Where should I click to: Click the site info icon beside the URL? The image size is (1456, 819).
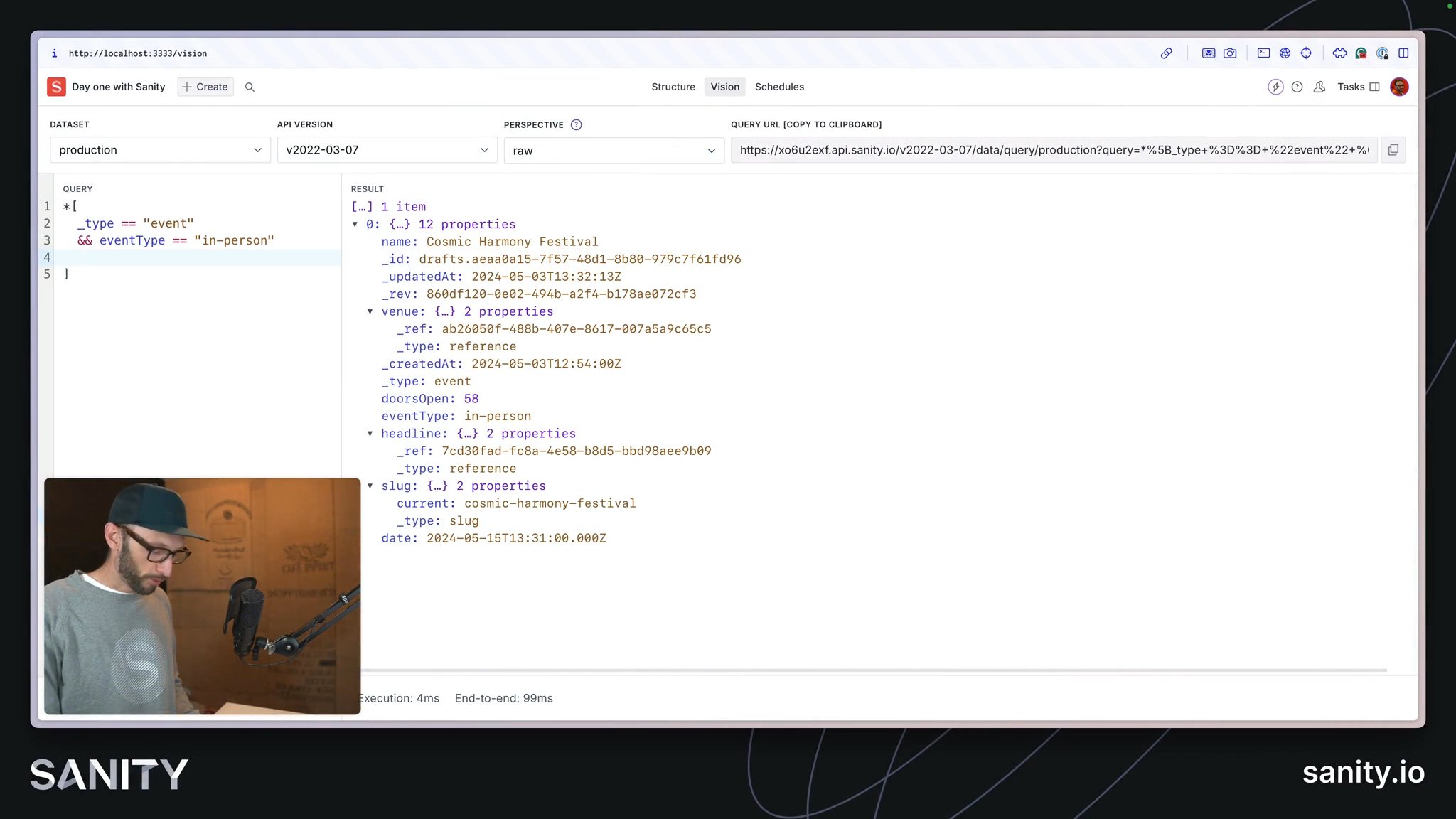(x=55, y=53)
